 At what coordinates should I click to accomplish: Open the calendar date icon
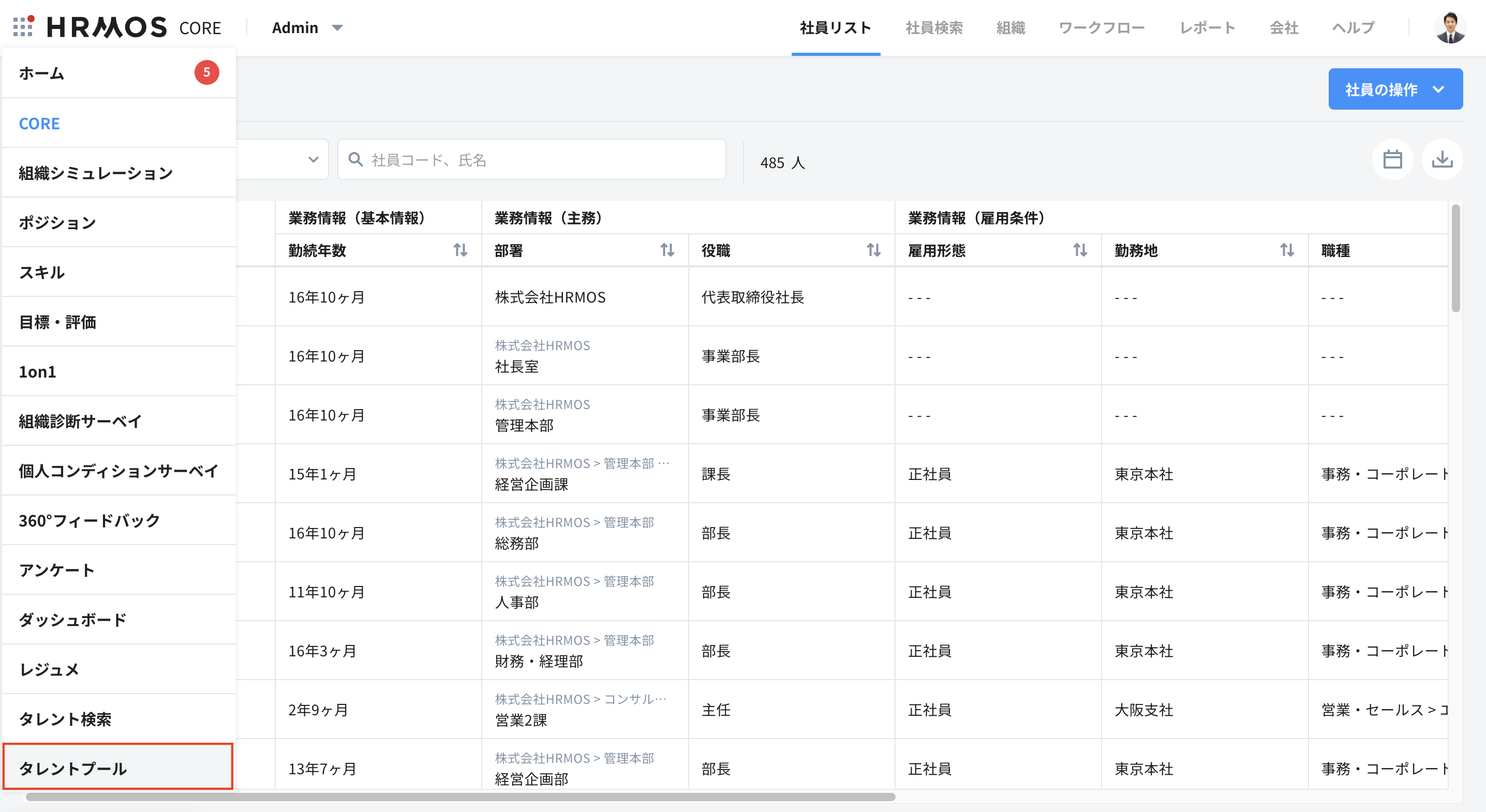tap(1392, 160)
